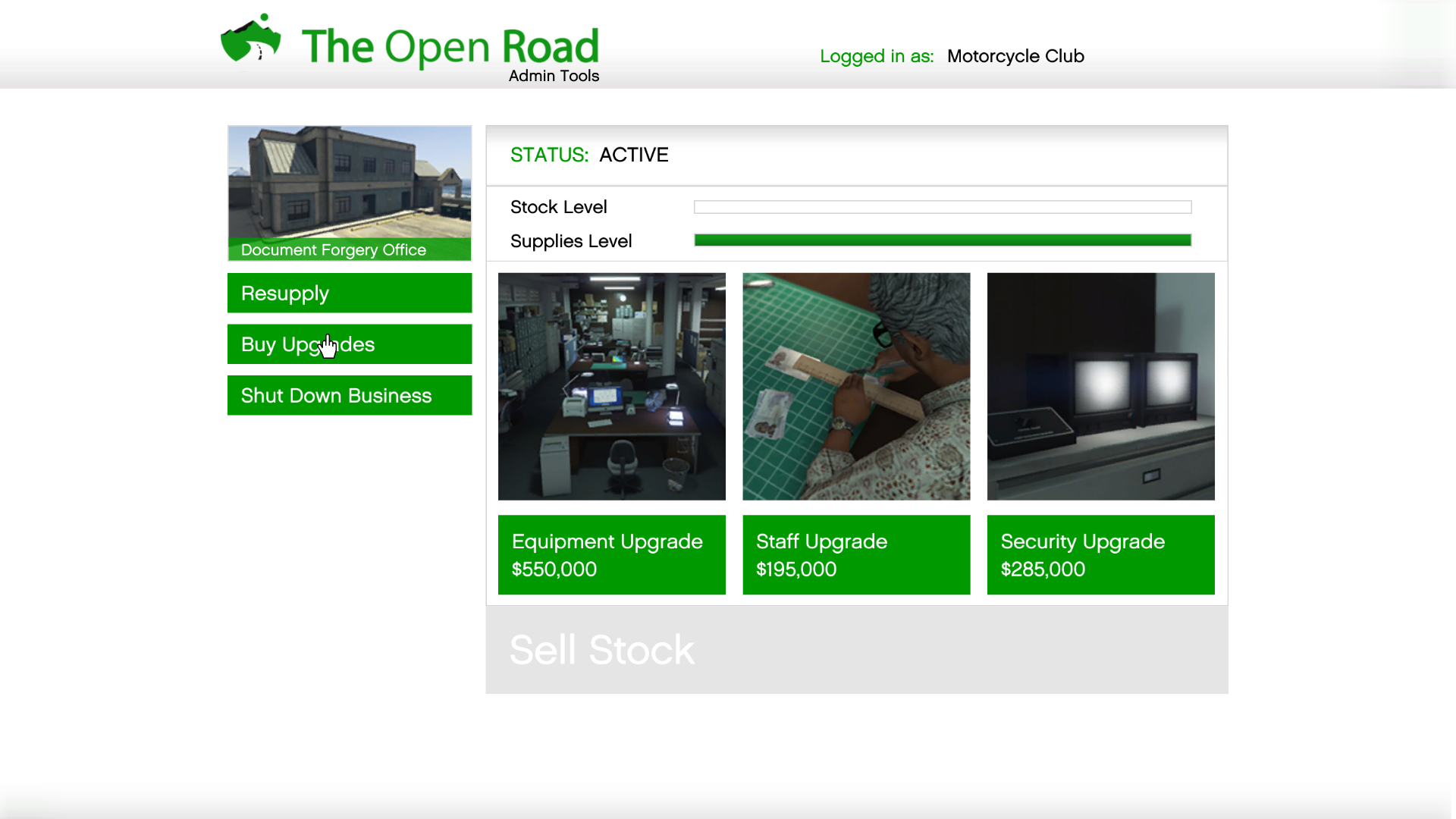The width and height of the screenshot is (1456, 819).
Task: Open the Buy Upgrades menu
Action: click(350, 344)
